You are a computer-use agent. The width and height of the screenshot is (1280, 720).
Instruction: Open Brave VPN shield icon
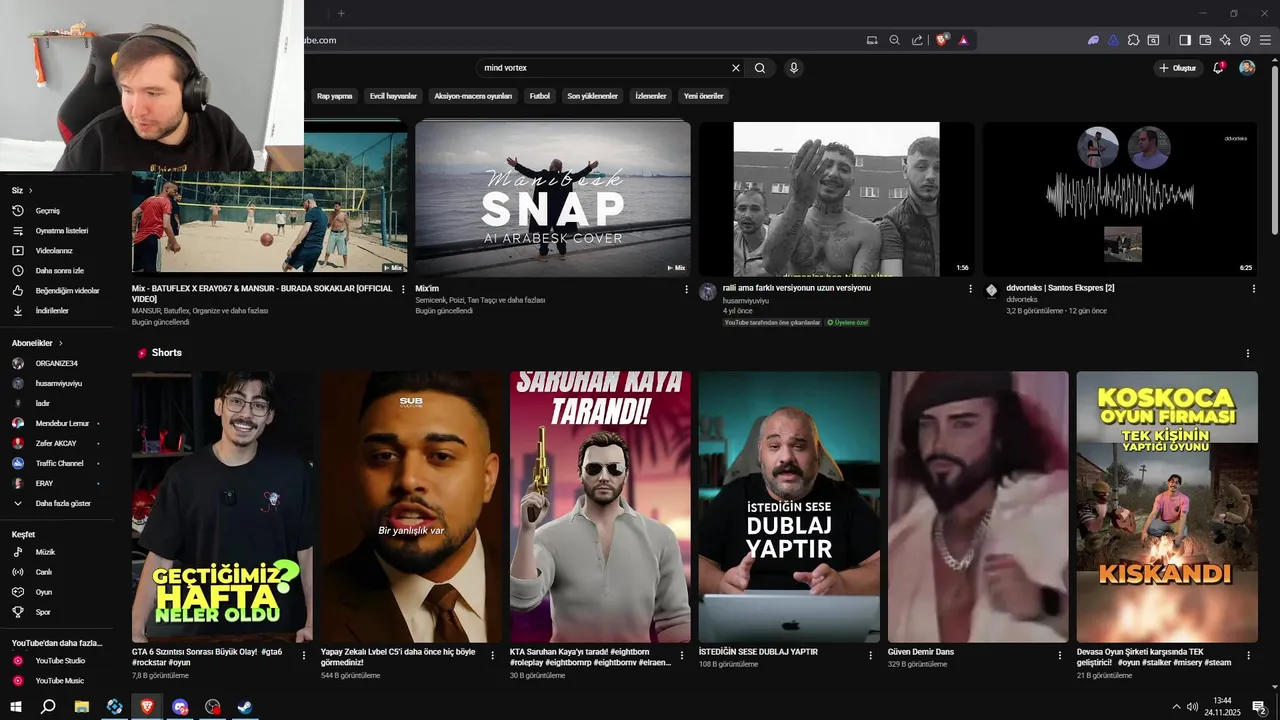1245,40
